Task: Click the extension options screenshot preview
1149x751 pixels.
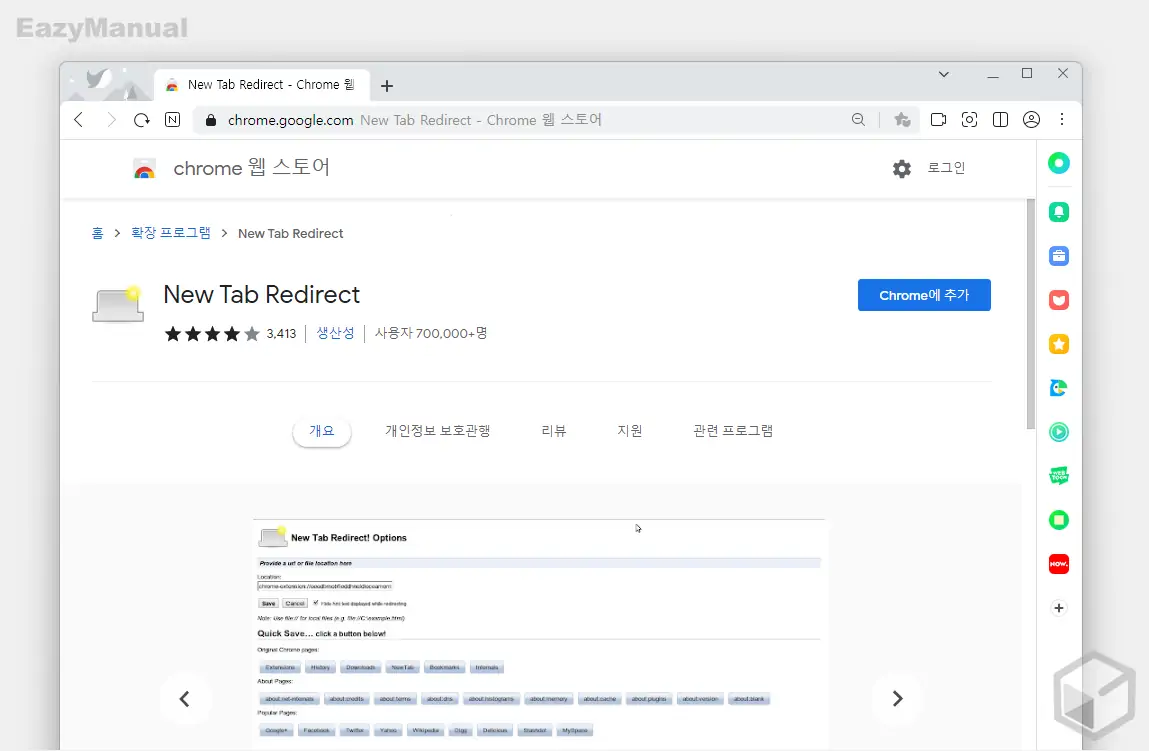Action: (x=539, y=634)
